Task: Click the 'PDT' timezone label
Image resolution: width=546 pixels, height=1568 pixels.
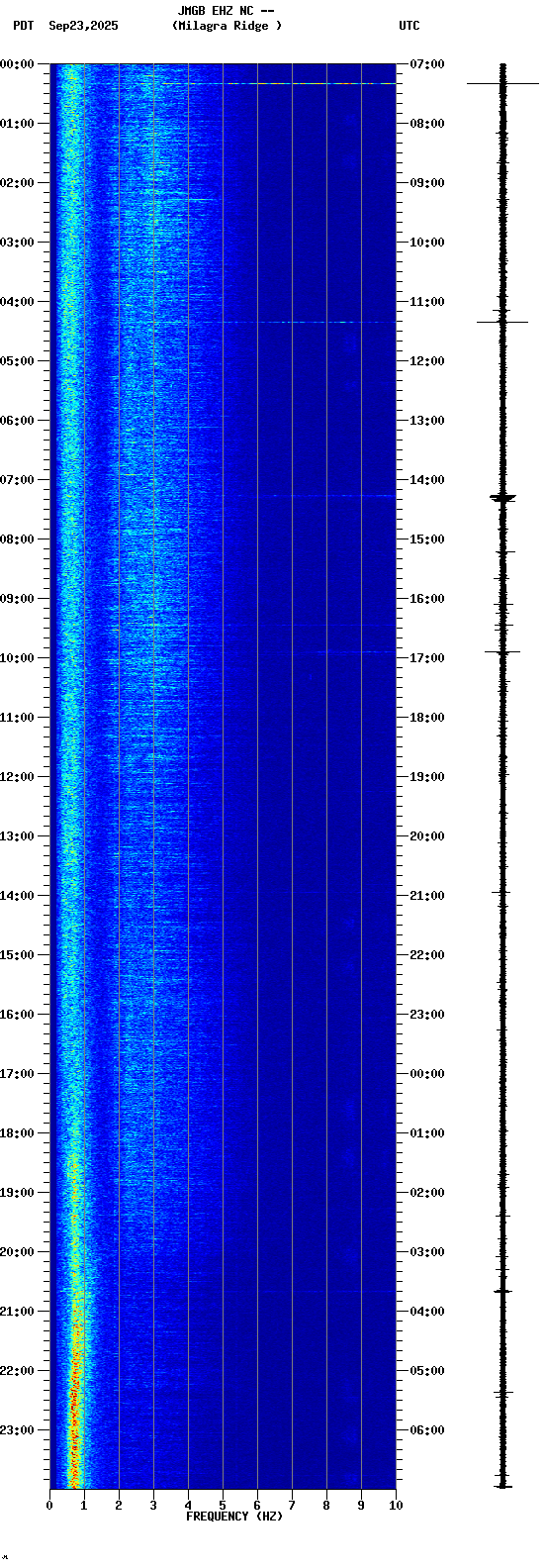Action: [x=23, y=26]
